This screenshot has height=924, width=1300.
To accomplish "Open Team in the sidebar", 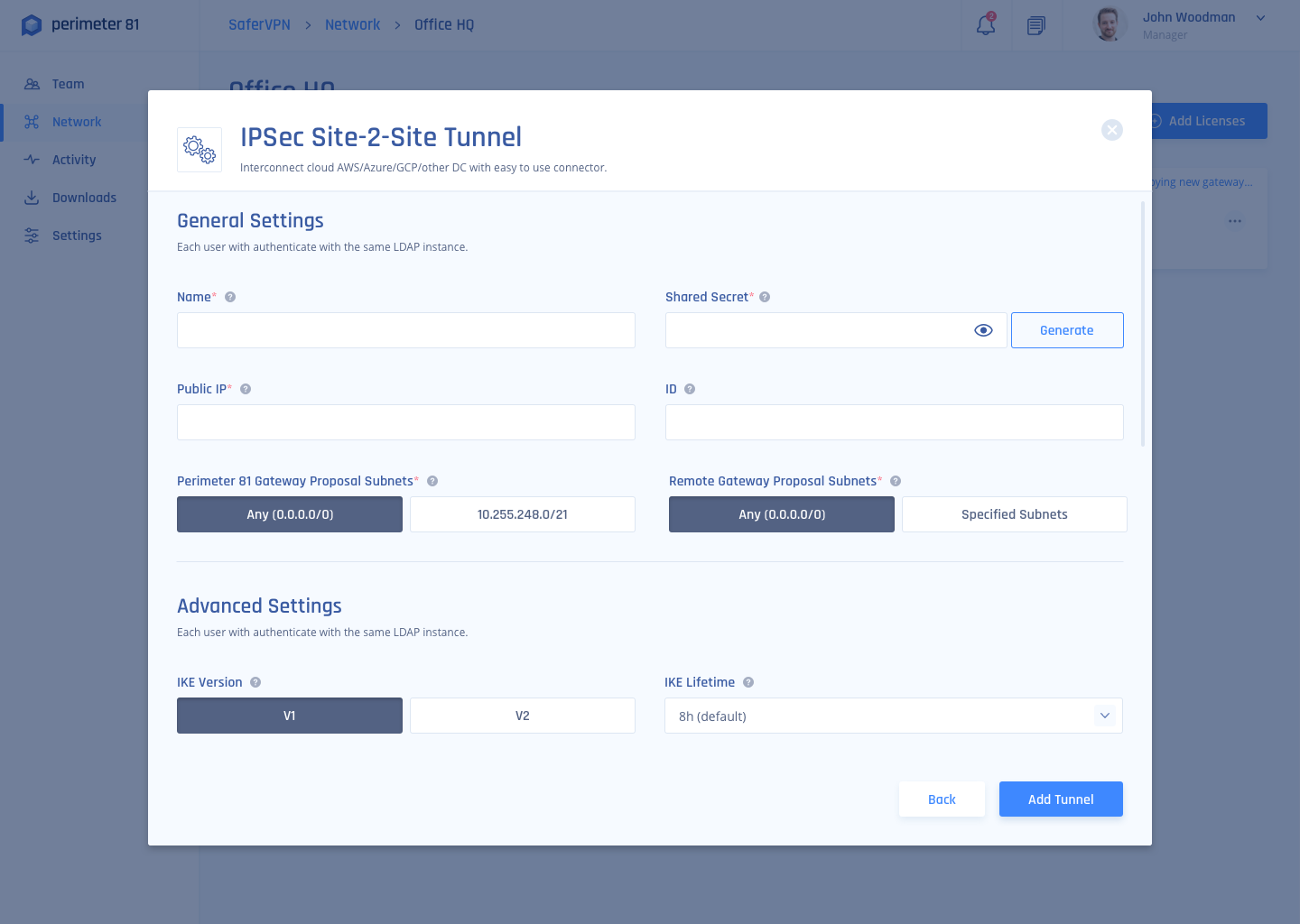I will click(x=68, y=84).
